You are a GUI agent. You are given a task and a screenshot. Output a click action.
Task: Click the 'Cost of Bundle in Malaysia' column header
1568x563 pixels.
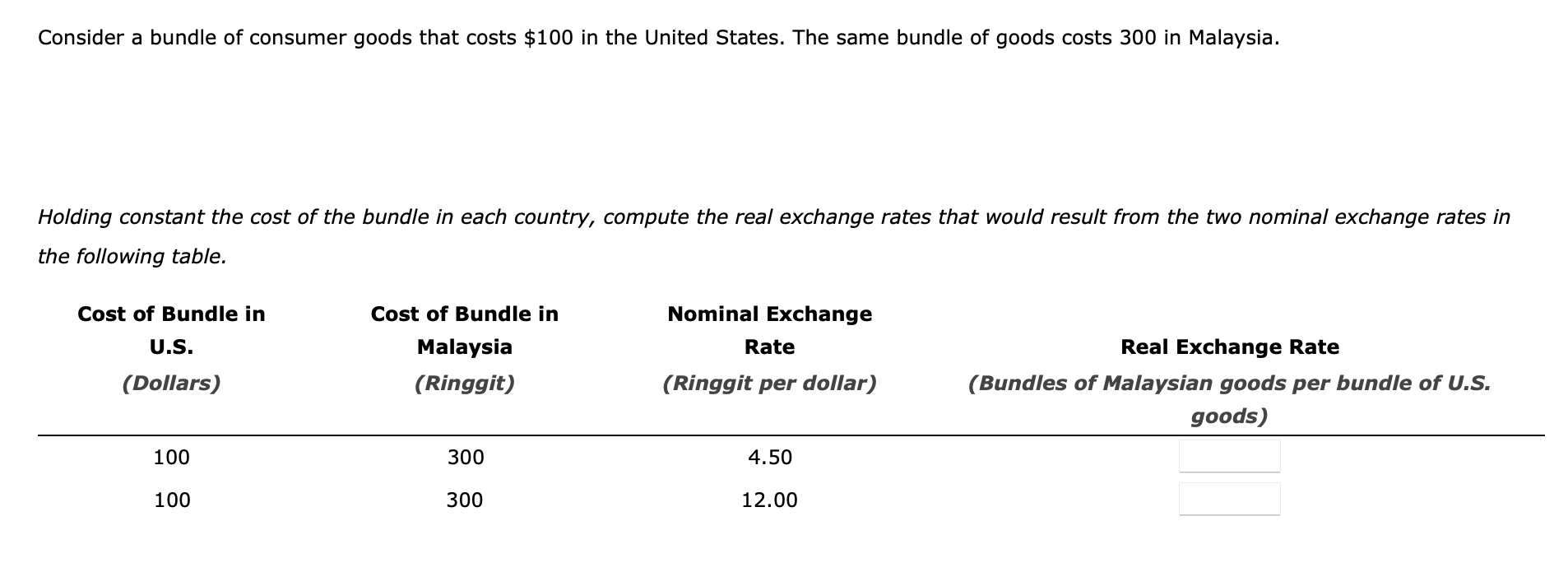[465, 330]
